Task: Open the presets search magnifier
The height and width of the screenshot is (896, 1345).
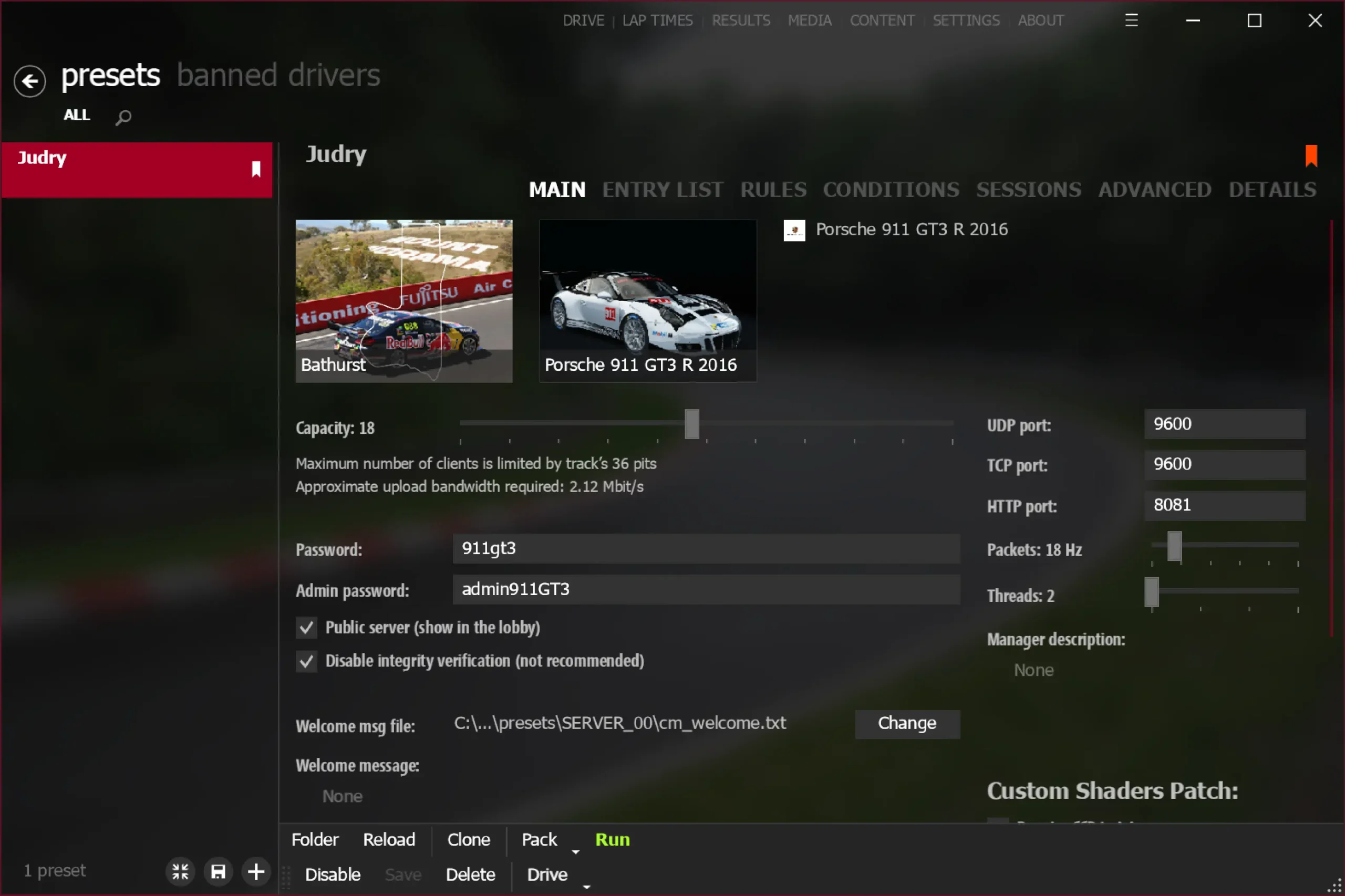Action: coord(123,117)
